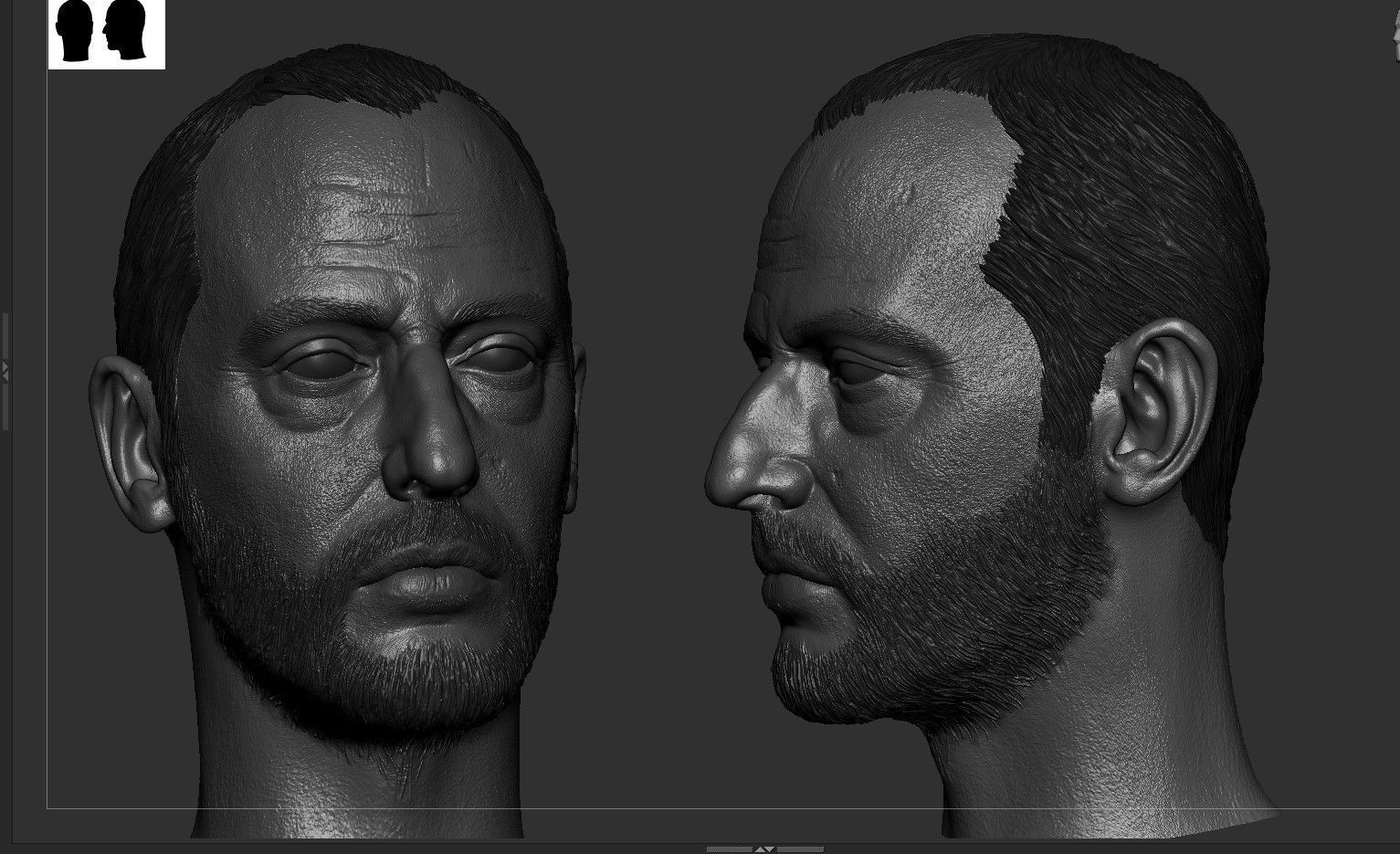Click the left segment of the bottom scrollbar strip

[731, 849]
